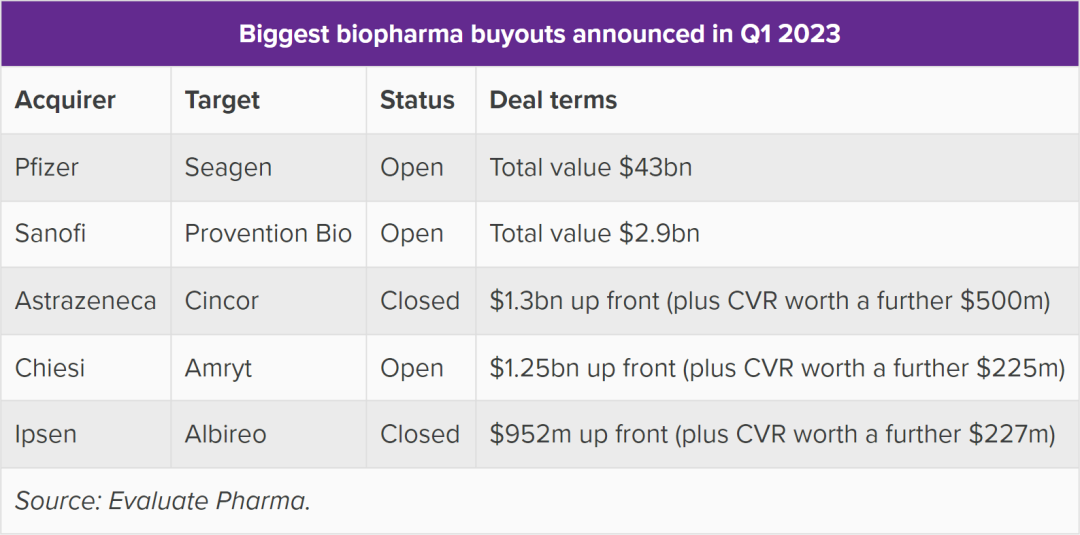This screenshot has width=1080, height=535.
Task: Select the Target column header
Action: [x=222, y=100]
